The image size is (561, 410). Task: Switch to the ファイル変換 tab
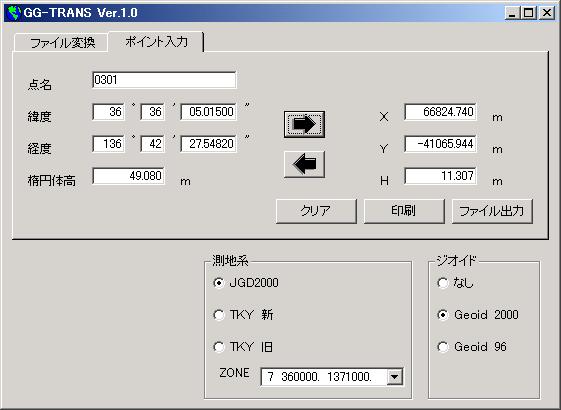(62, 43)
